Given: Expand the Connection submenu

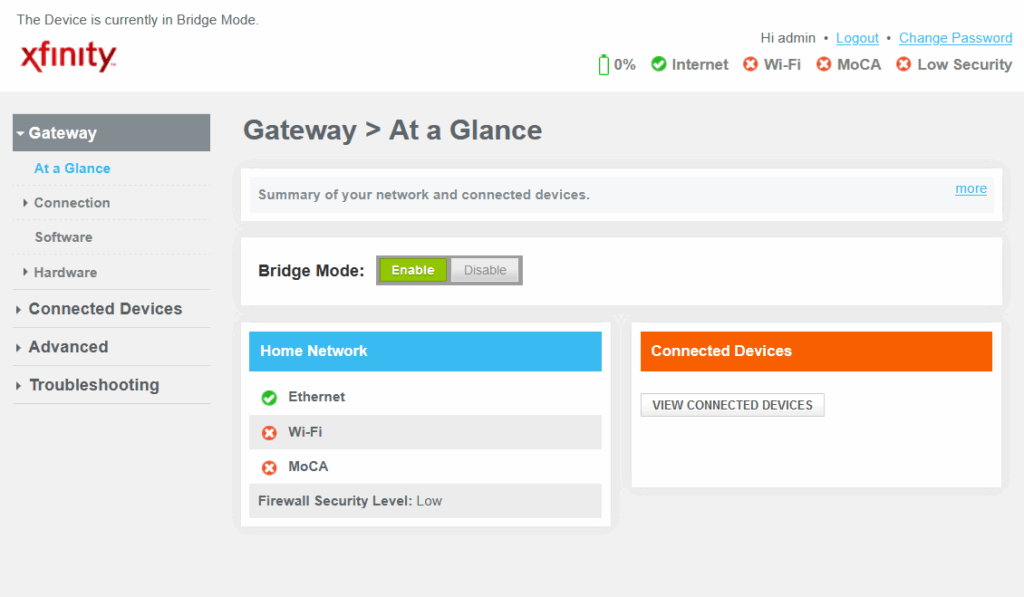Looking at the screenshot, I should click(x=72, y=202).
